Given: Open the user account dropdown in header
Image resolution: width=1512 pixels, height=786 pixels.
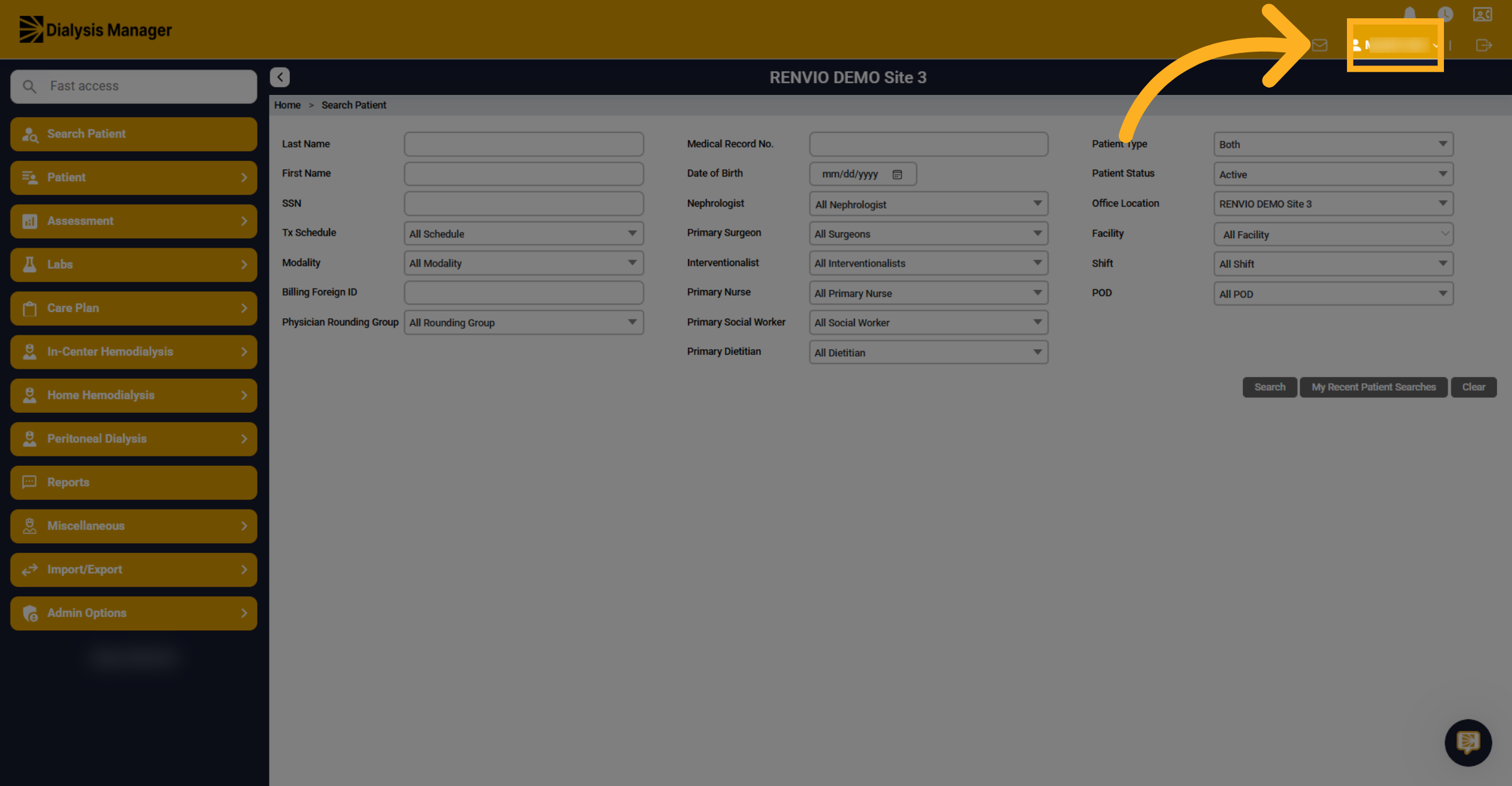Looking at the screenshot, I should point(1395,45).
